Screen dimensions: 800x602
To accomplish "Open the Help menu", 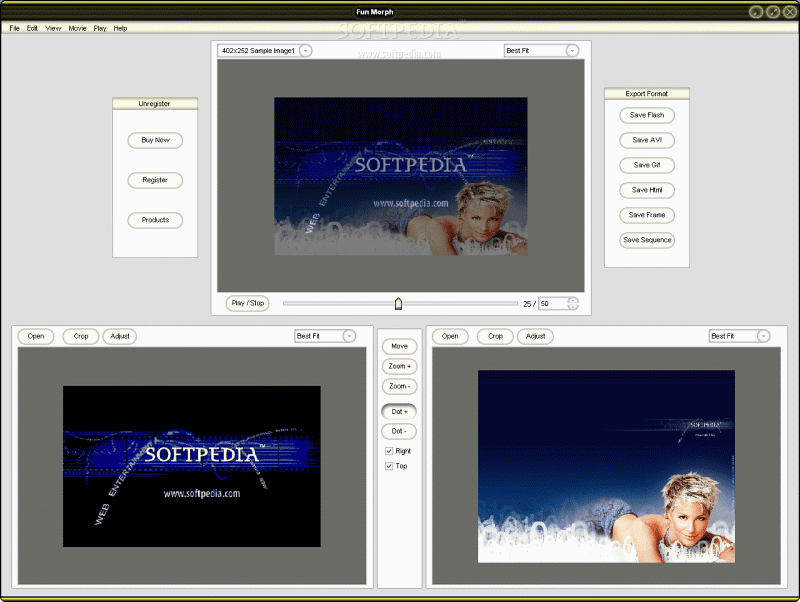I will click(x=120, y=29).
